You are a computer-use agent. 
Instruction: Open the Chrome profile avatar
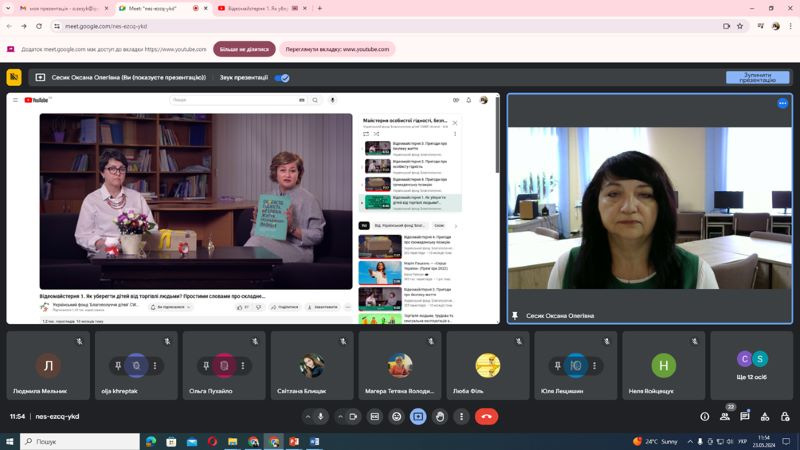[776, 26]
